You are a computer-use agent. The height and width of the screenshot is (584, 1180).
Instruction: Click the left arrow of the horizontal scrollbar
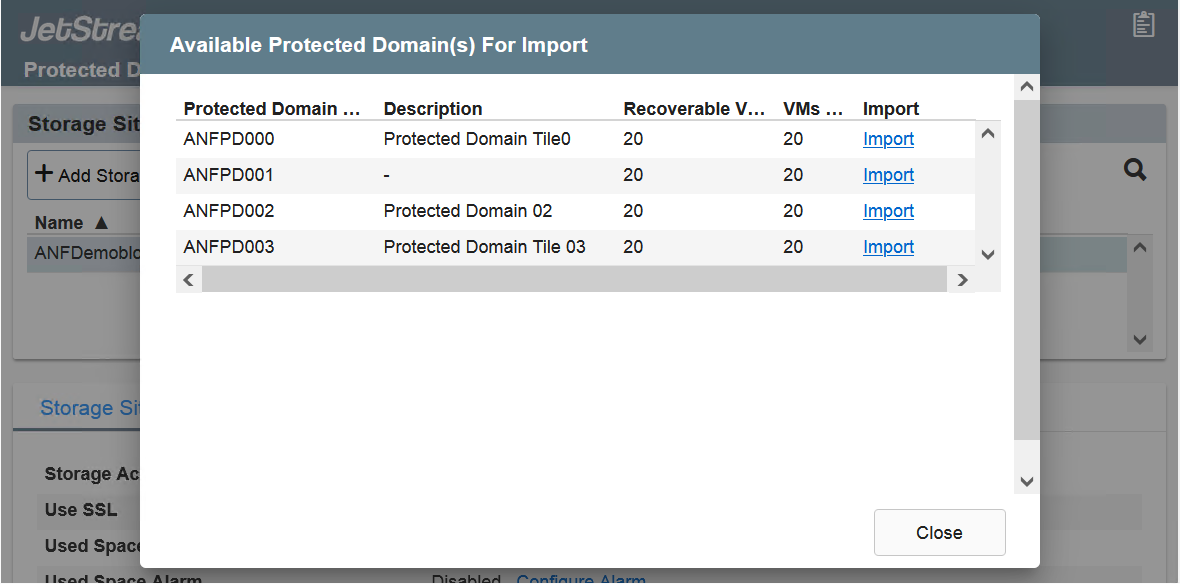click(x=188, y=280)
